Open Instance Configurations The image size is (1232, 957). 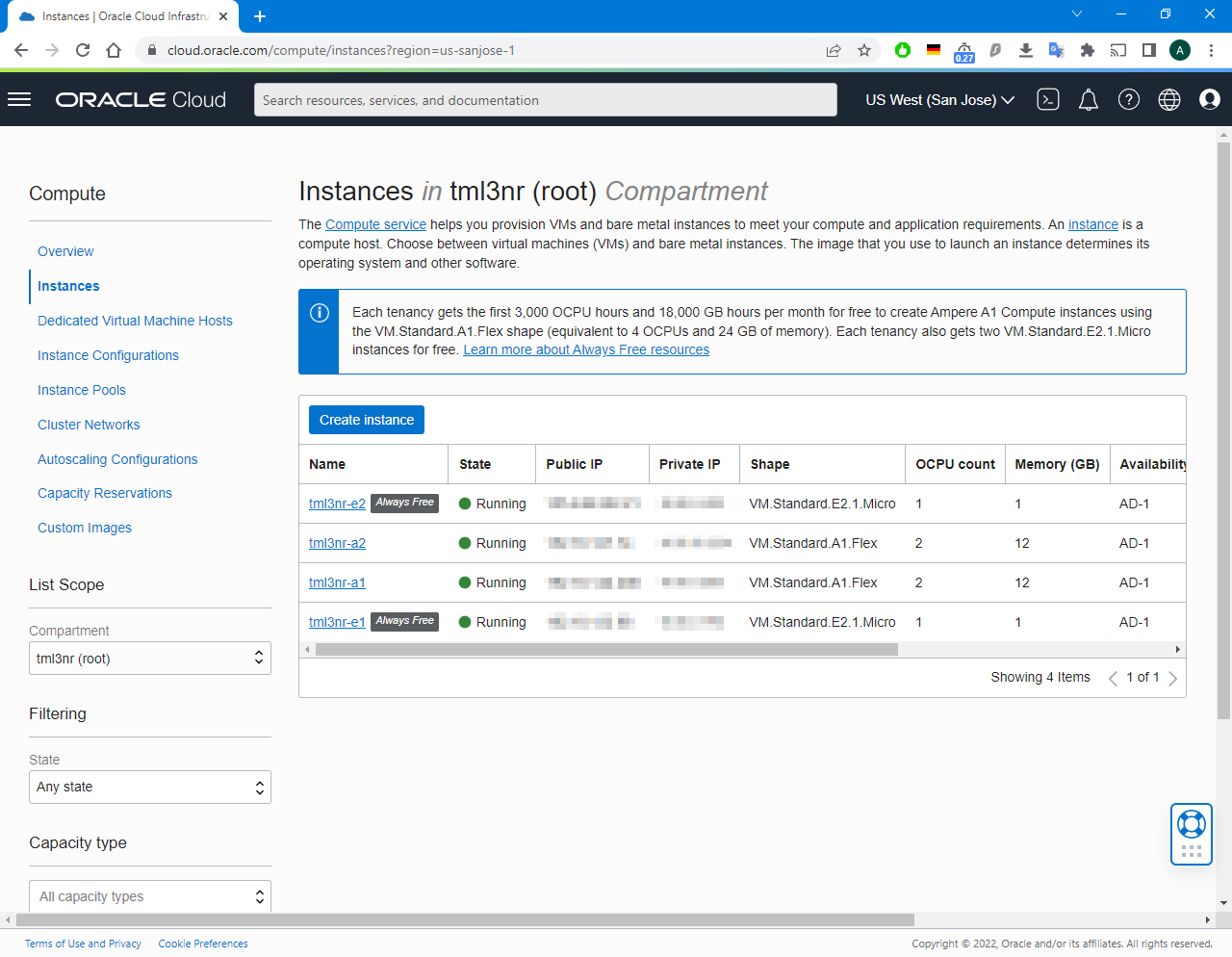(108, 355)
